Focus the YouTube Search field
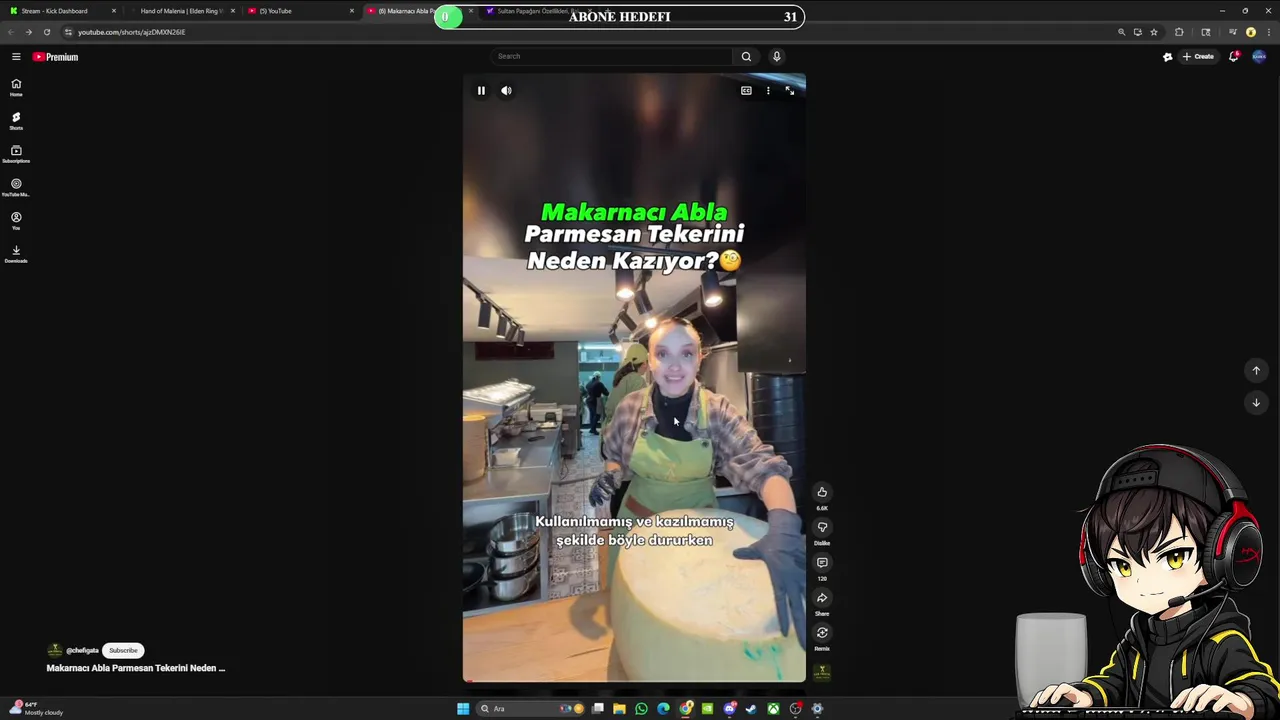 pyautogui.click(x=612, y=56)
